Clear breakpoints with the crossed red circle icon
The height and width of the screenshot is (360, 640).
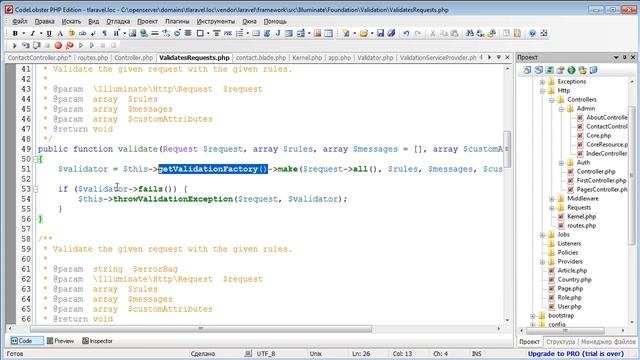(x=69, y=45)
